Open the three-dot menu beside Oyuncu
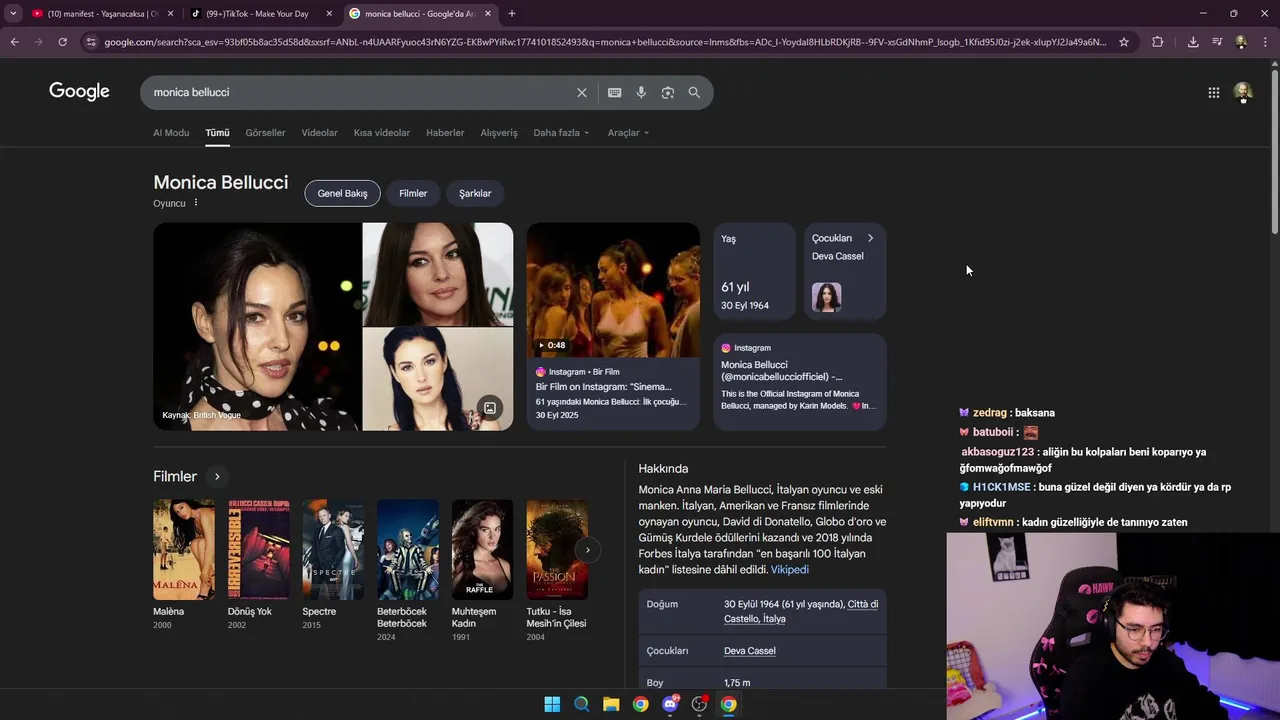1280x720 pixels. coord(196,203)
